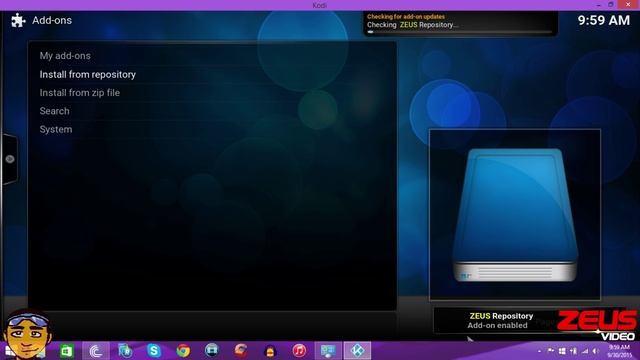
Task: Click the 9:59 AM Kodi clock
Action: pyautogui.click(x=603, y=20)
